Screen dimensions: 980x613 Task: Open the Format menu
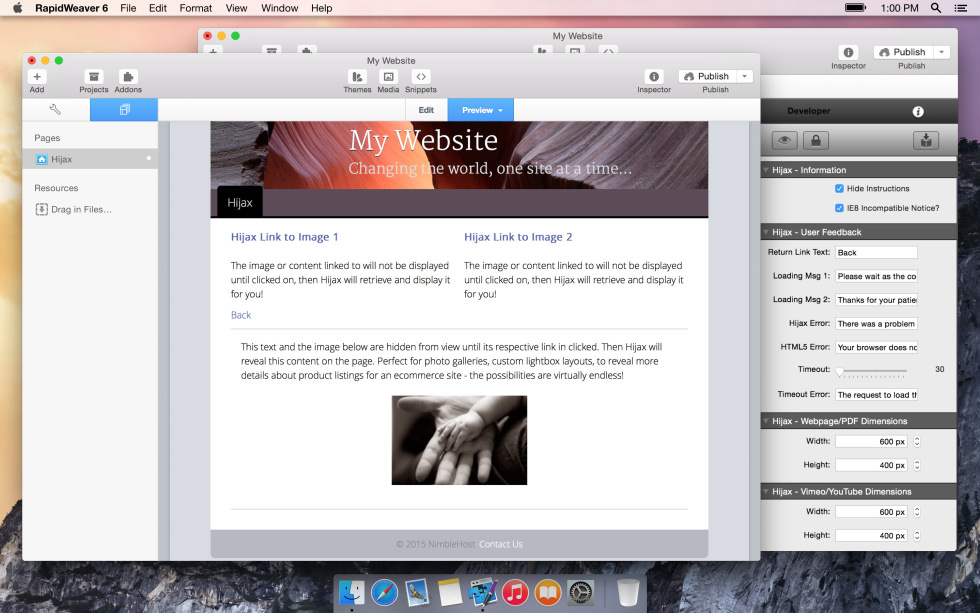196,8
